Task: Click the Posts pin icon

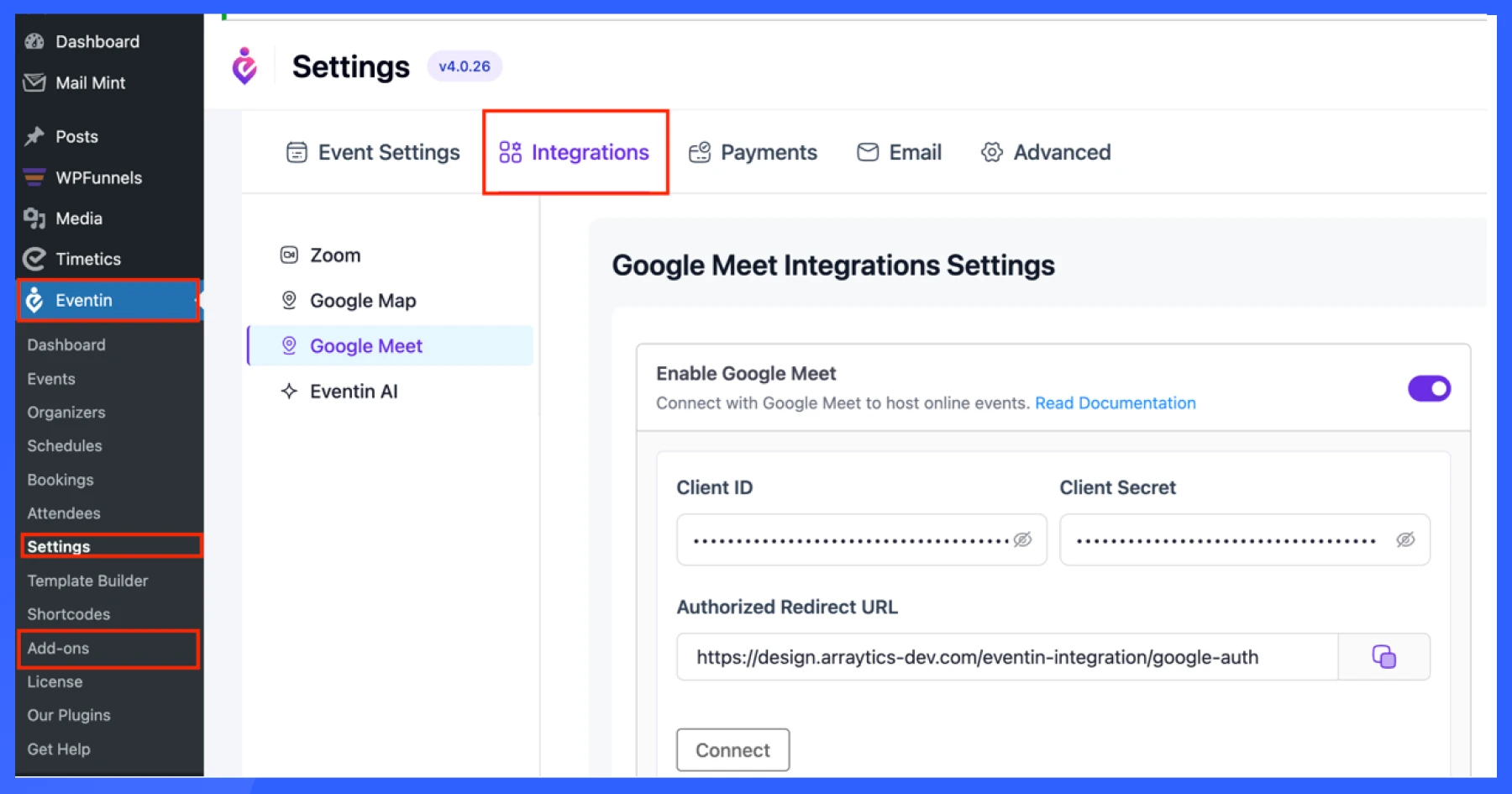Action: coord(34,136)
